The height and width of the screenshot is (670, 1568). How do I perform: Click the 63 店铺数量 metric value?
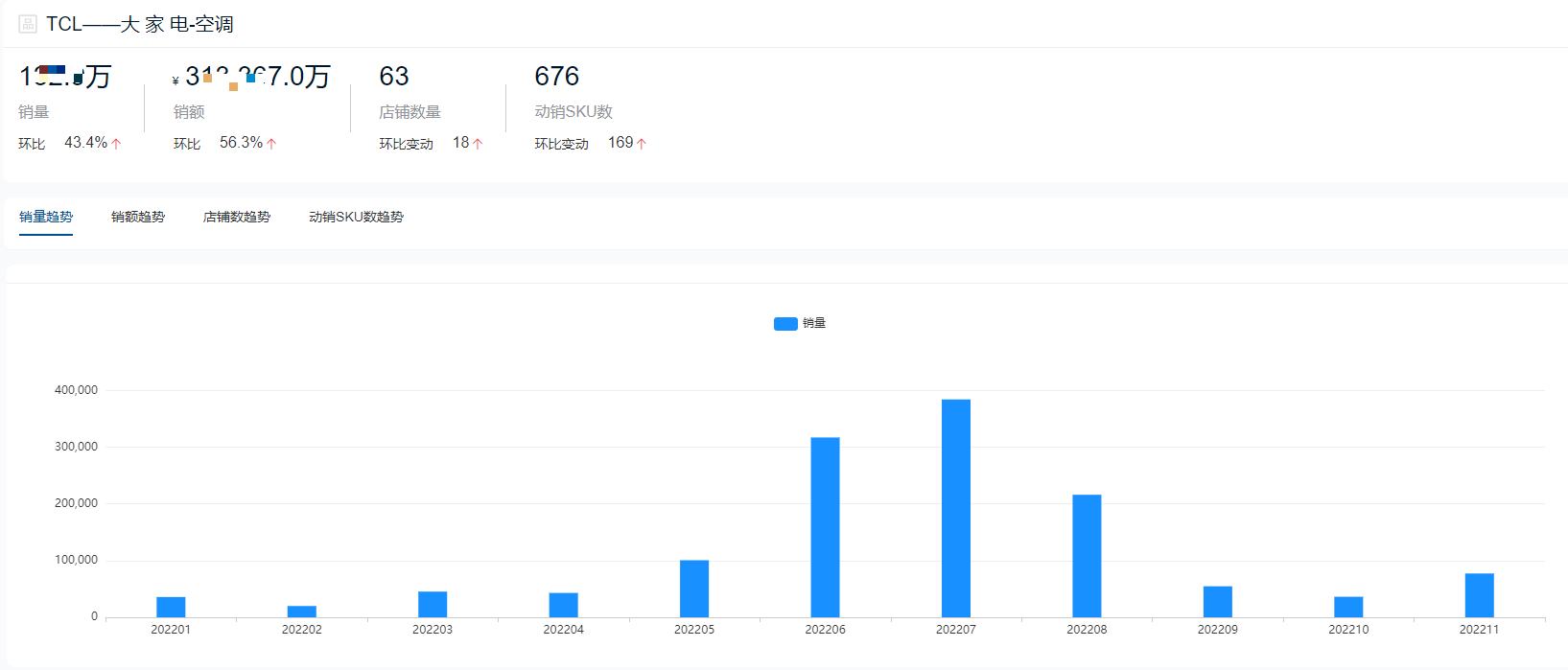pyautogui.click(x=394, y=77)
